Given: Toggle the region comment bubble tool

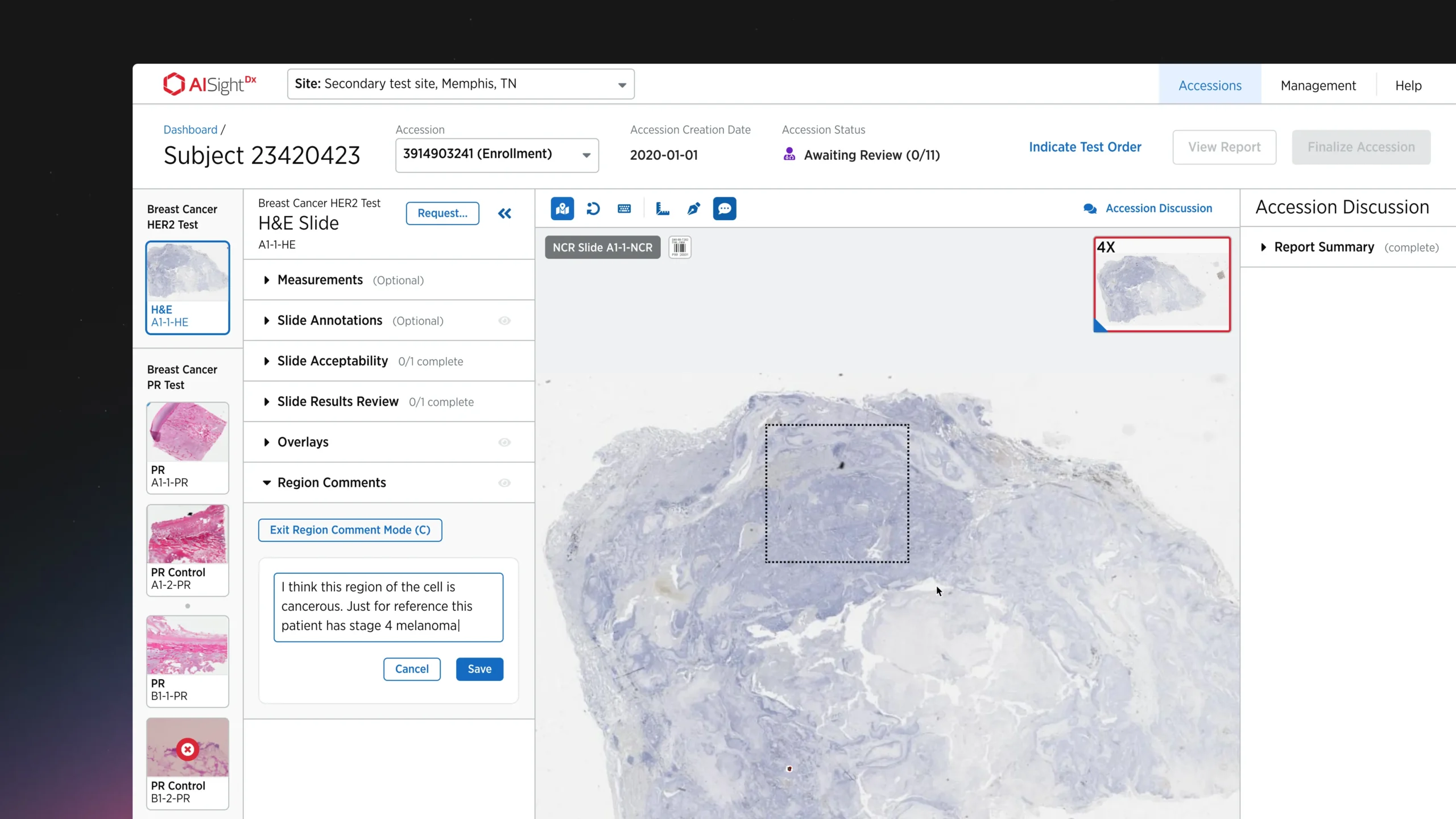Looking at the screenshot, I should point(725,209).
